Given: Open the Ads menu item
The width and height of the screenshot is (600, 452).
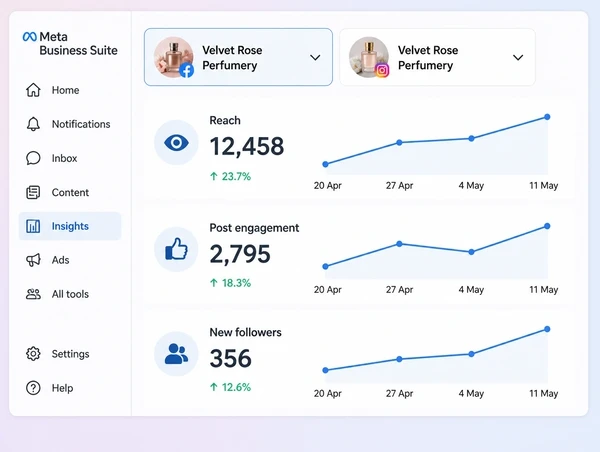Looking at the screenshot, I should coord(70,260).
